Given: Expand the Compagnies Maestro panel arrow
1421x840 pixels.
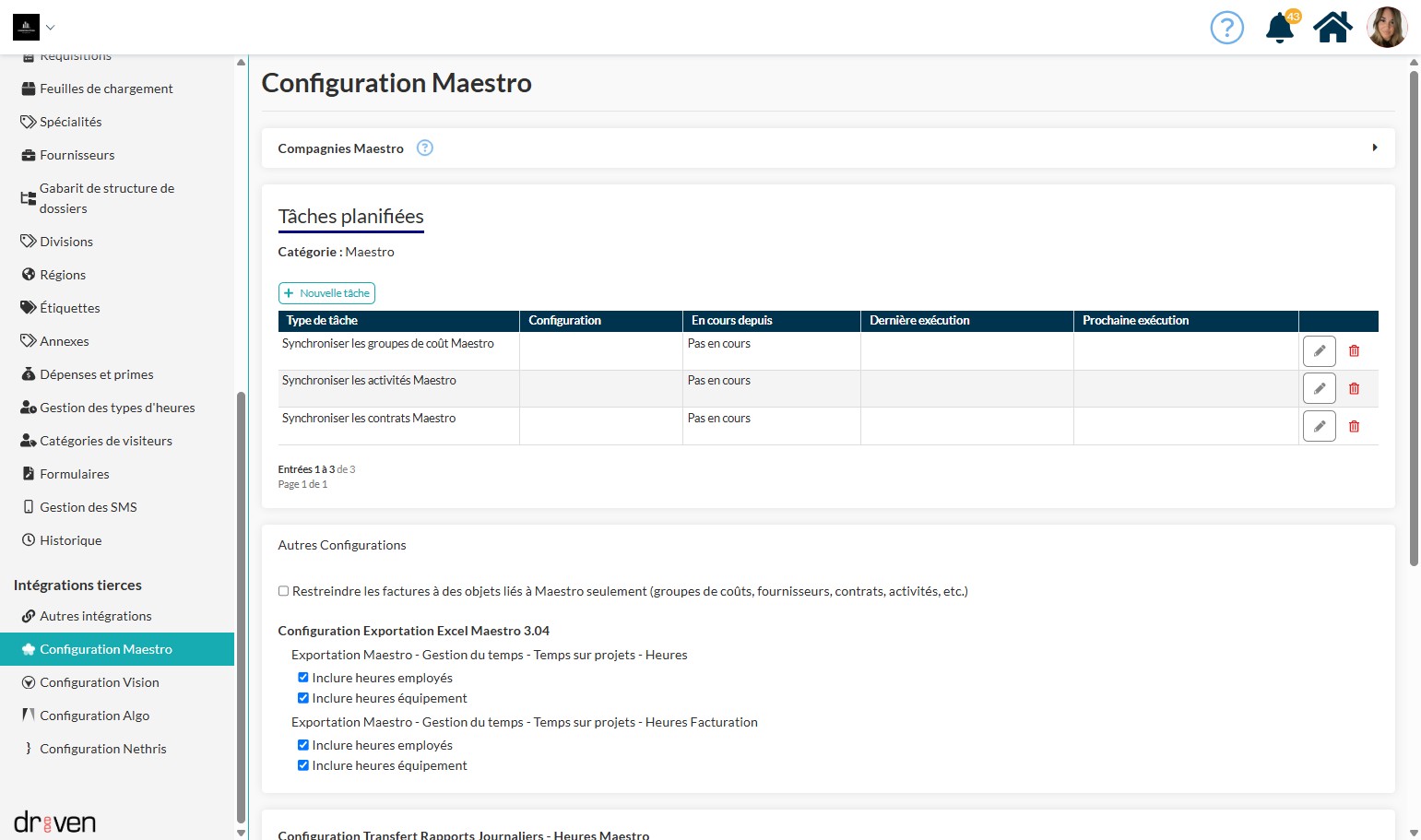Looking at the screenshot, I should (1375, 148).
